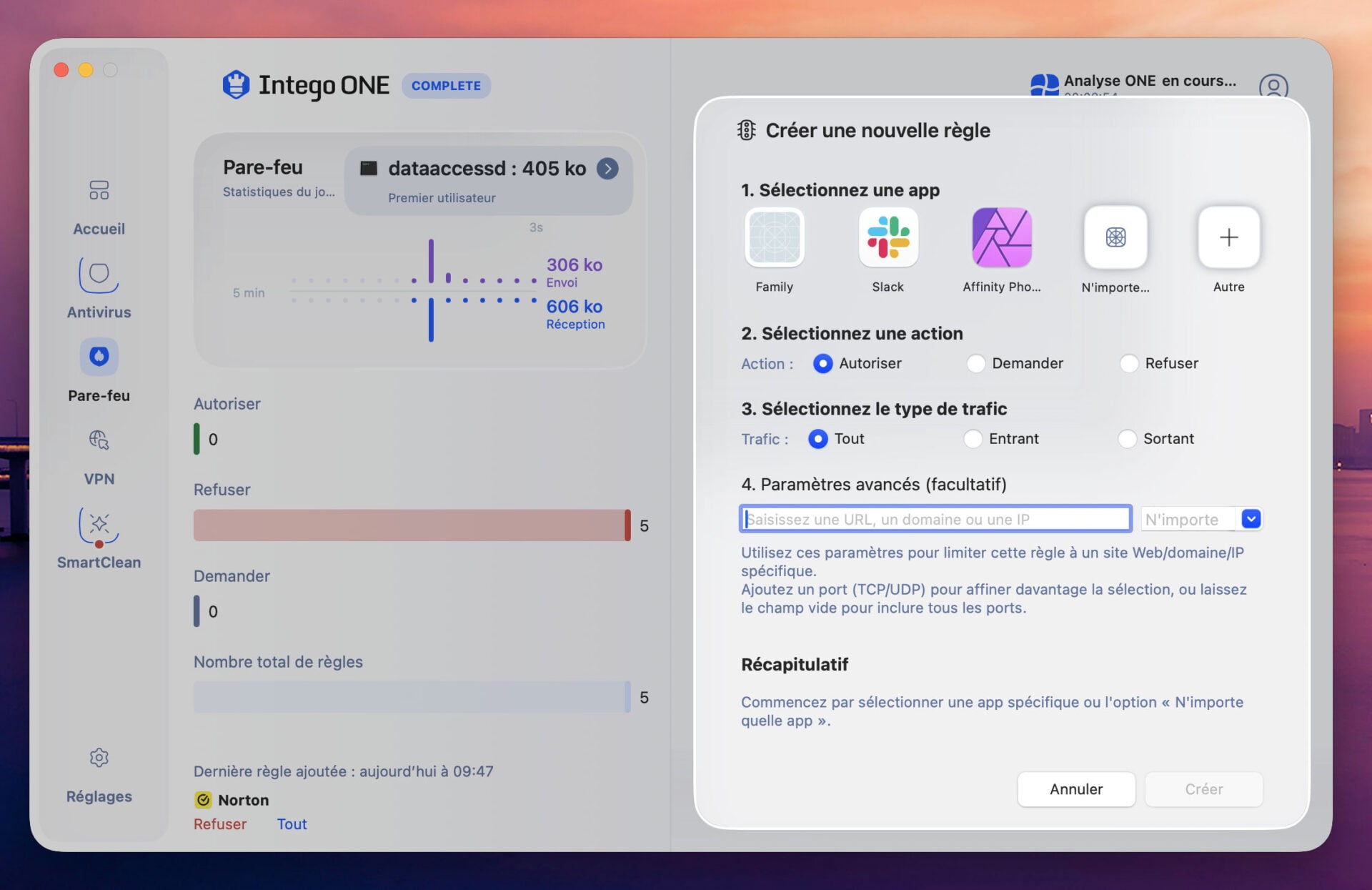Open the Antivirus section icon

pyautogui.click(x=99, y=275)
